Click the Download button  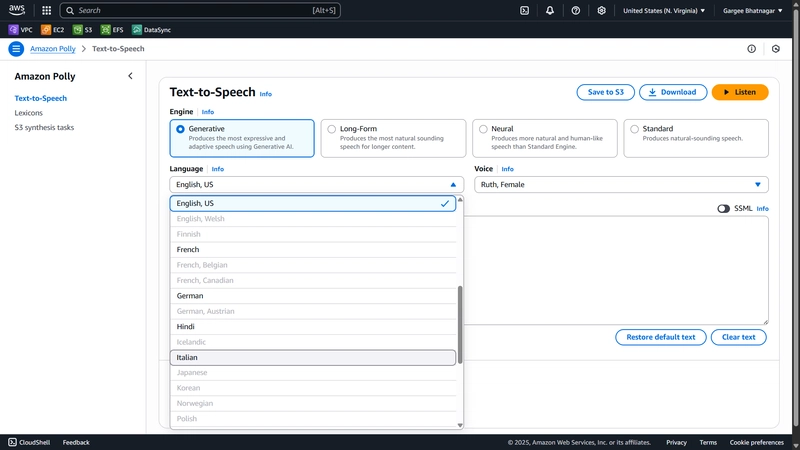pyautogui.click(x=673, y=92)
